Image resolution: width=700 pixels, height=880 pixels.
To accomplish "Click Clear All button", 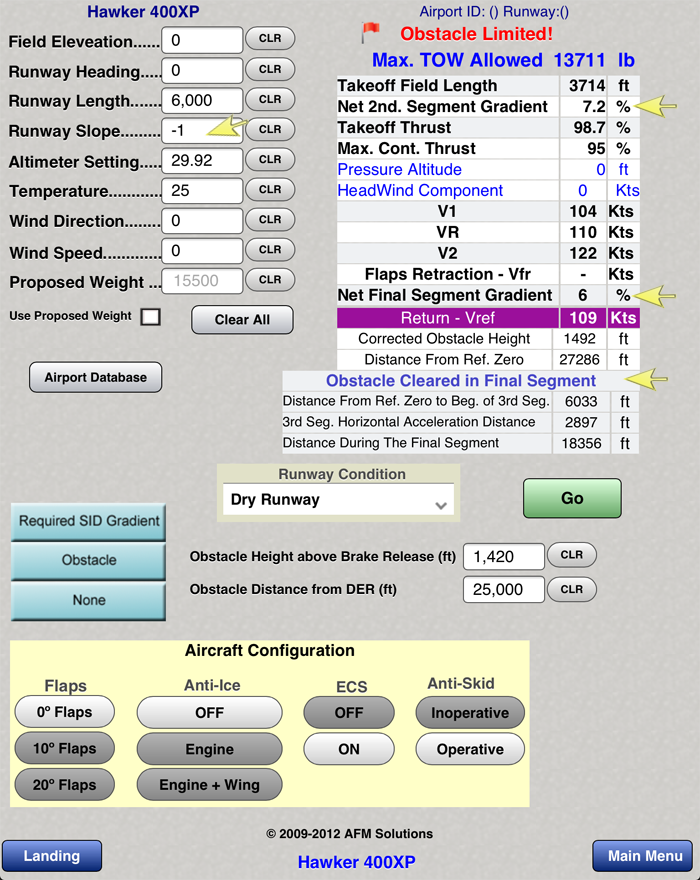I will coord(243,320).
